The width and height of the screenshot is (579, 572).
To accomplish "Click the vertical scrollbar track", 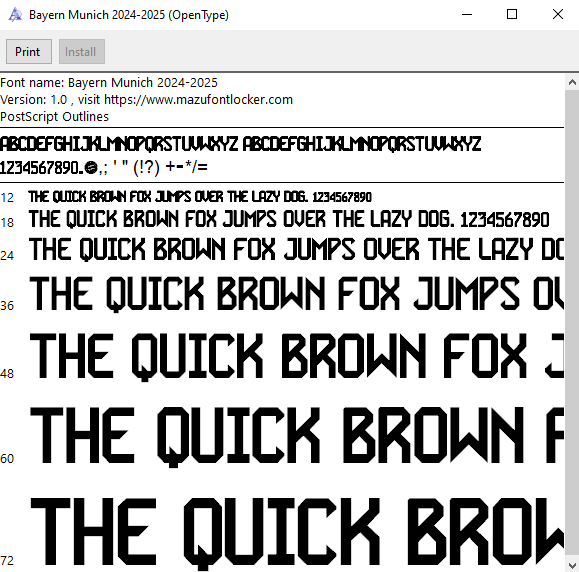I will 572,323.
